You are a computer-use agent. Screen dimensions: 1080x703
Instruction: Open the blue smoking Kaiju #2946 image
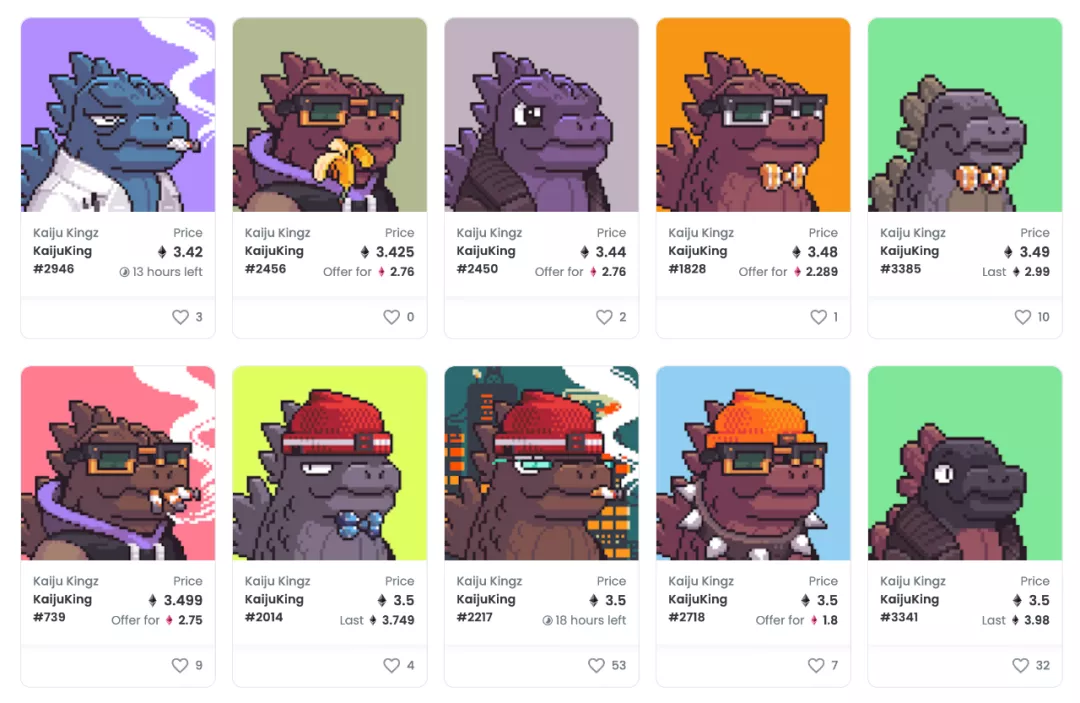coord(118,115)
